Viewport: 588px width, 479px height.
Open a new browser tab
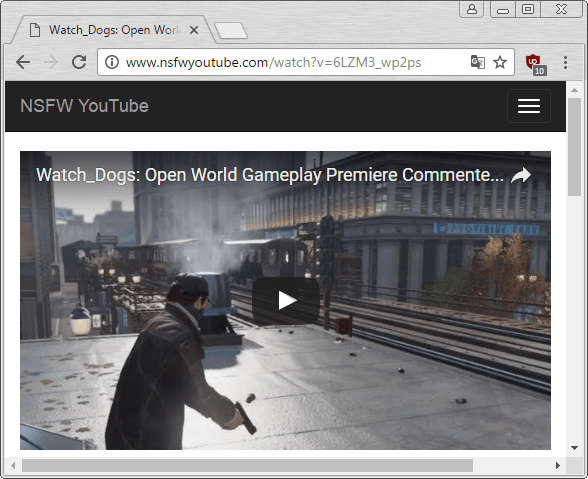(x=231, y=30)
